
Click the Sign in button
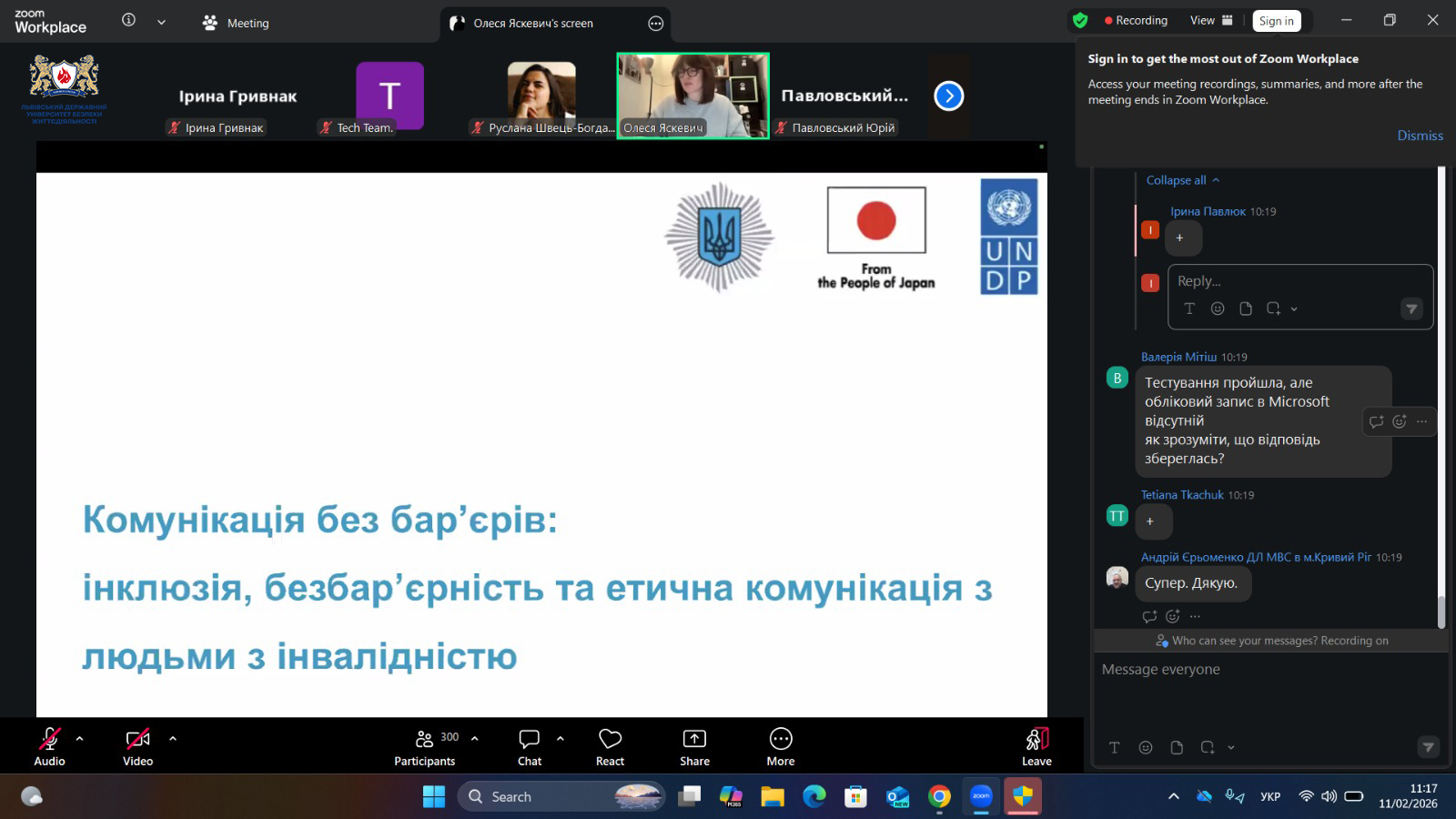(1276, 21)
